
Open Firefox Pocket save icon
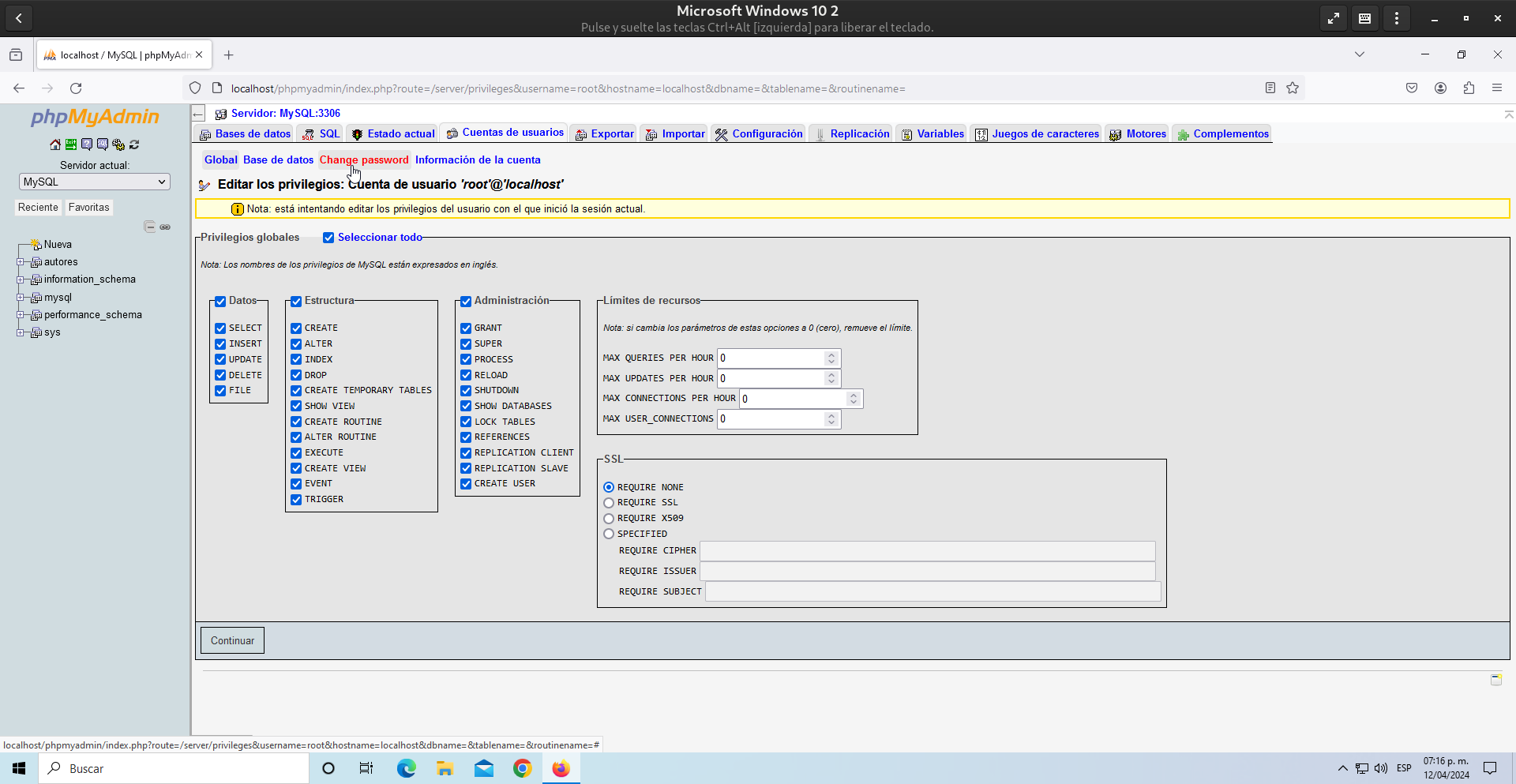1412,88
